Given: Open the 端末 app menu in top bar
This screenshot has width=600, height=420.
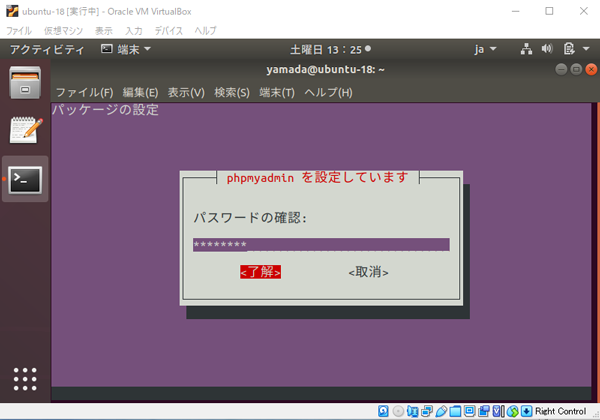Looking at the screenshot, I should pos(126,49).
